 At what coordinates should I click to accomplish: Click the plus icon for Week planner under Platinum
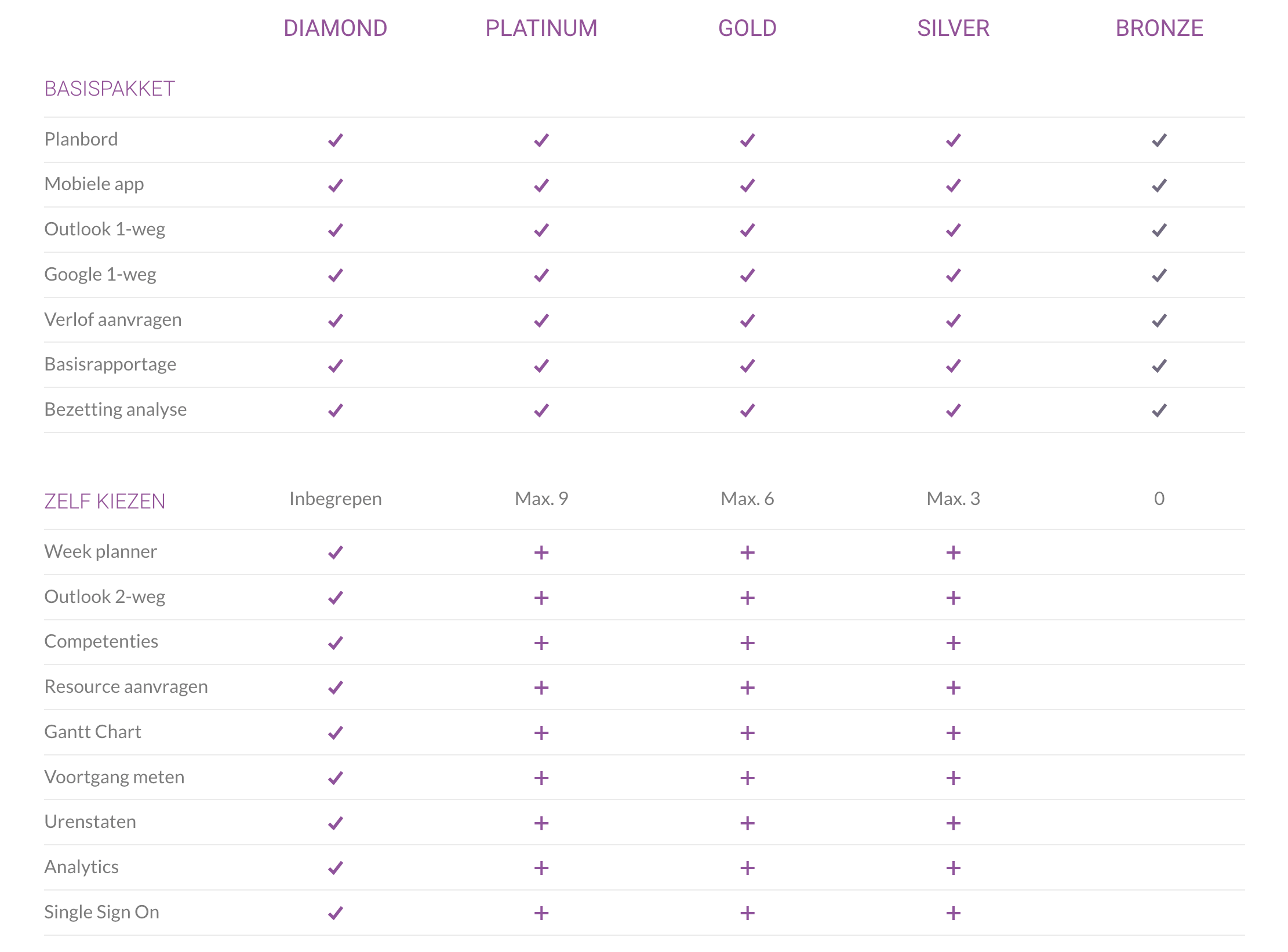point(541,553)
